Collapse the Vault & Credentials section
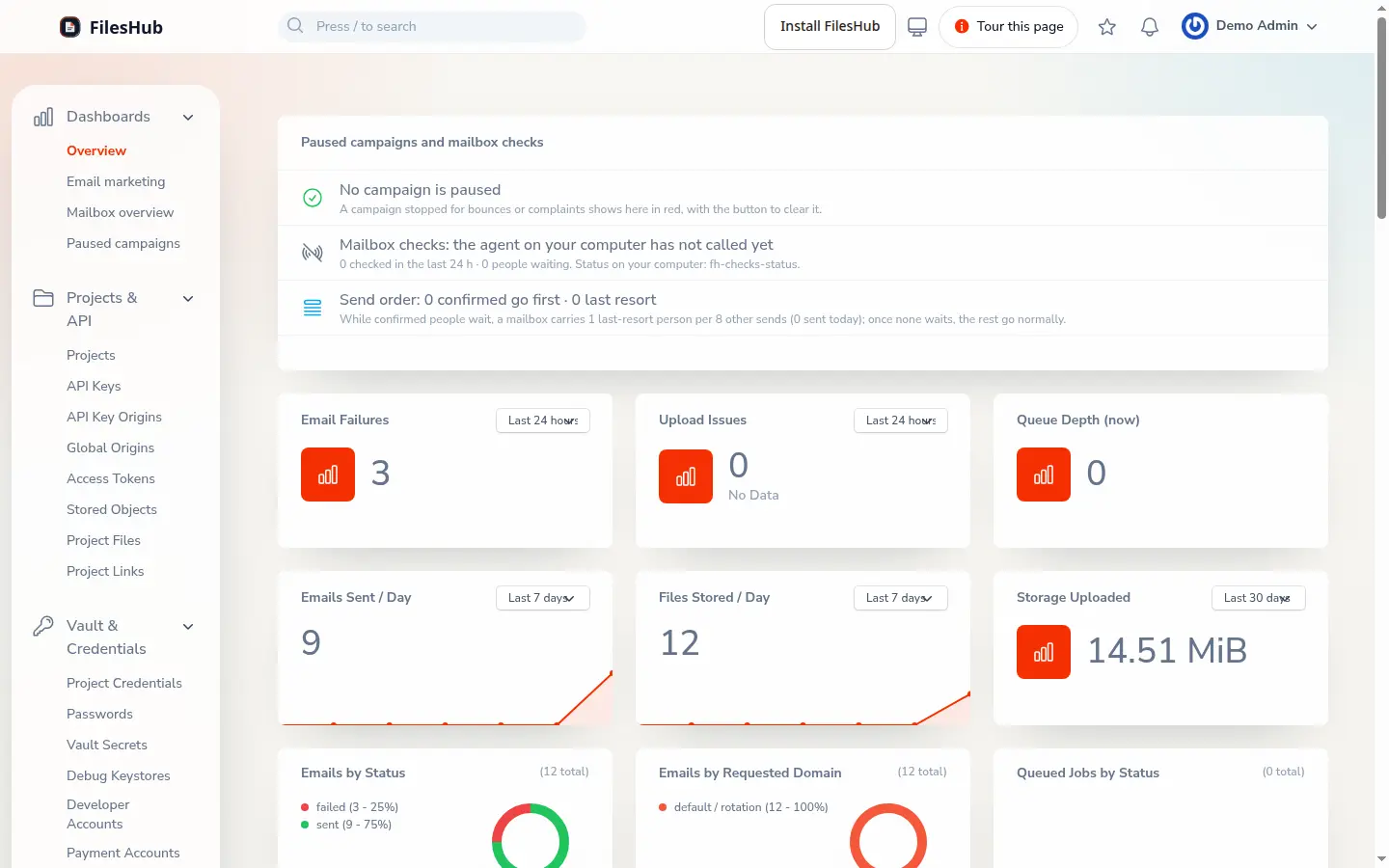The width and height of the screenshot is (1389, 868). click(188, 626)
